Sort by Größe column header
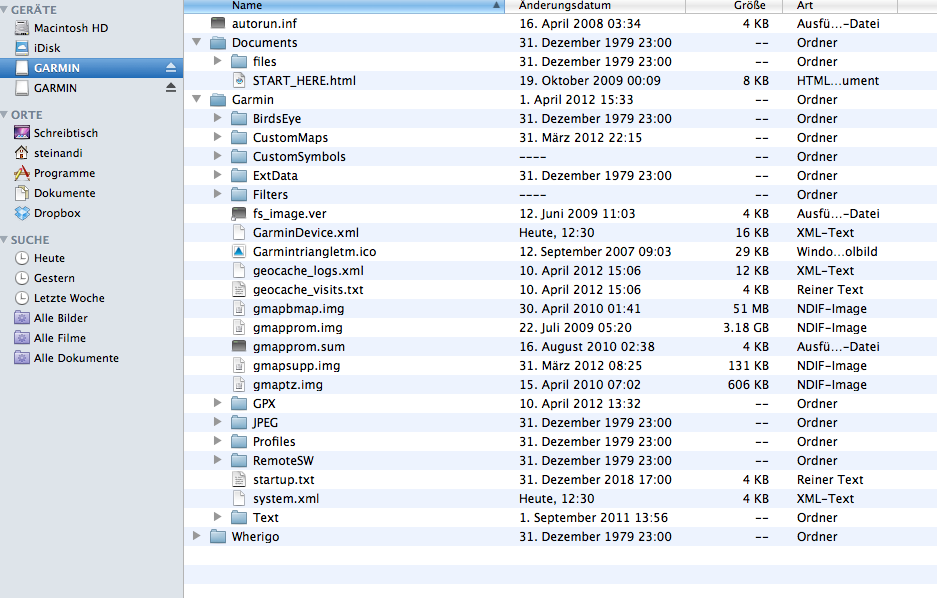 (x=734, y=5)
